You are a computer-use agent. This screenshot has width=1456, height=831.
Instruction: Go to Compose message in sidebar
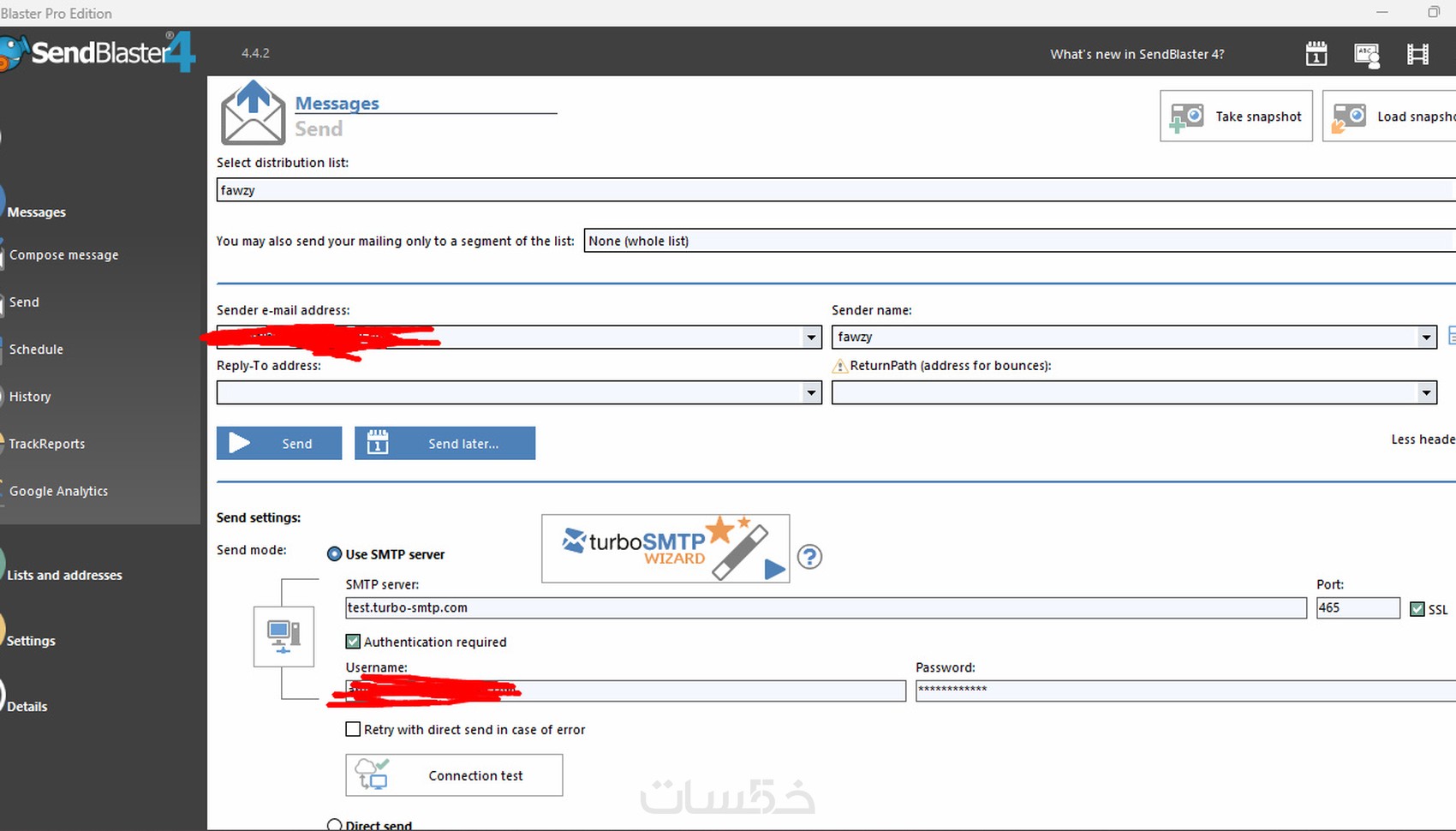64,254
